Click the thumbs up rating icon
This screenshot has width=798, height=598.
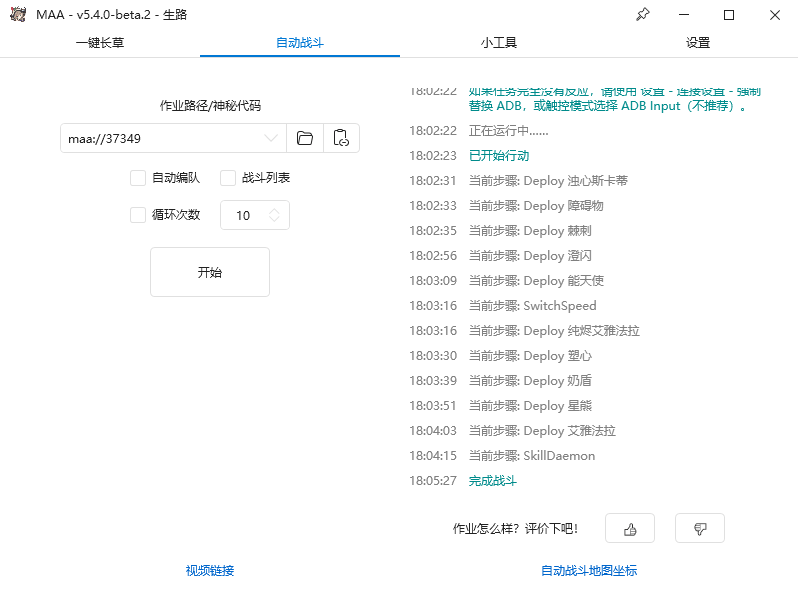click(630, 529)
